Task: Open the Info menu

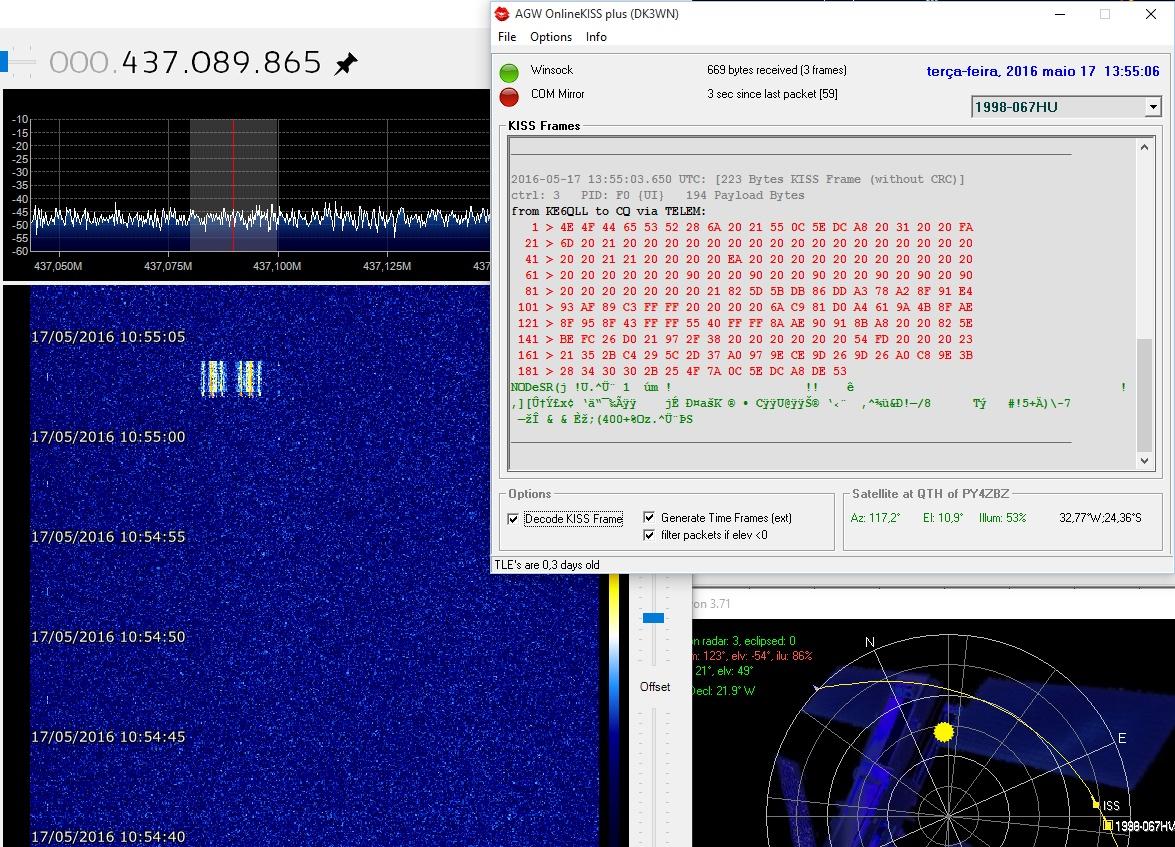Action: [x=596, y=37]
